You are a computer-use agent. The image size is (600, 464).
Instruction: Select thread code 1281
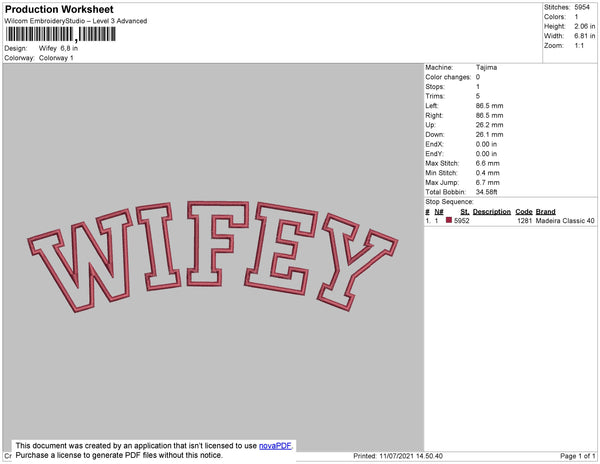[x=525, y=221]
